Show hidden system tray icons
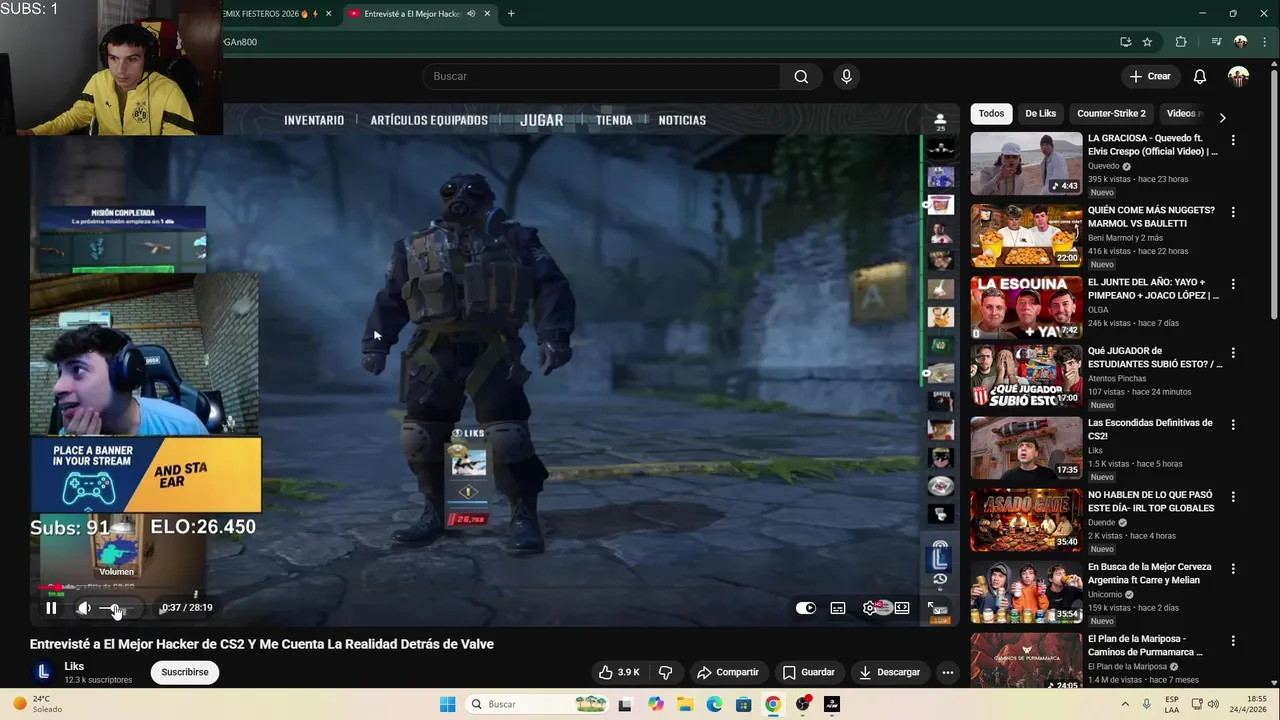The height and width of the screenshot is (720, 1280). coord(1125,704)
